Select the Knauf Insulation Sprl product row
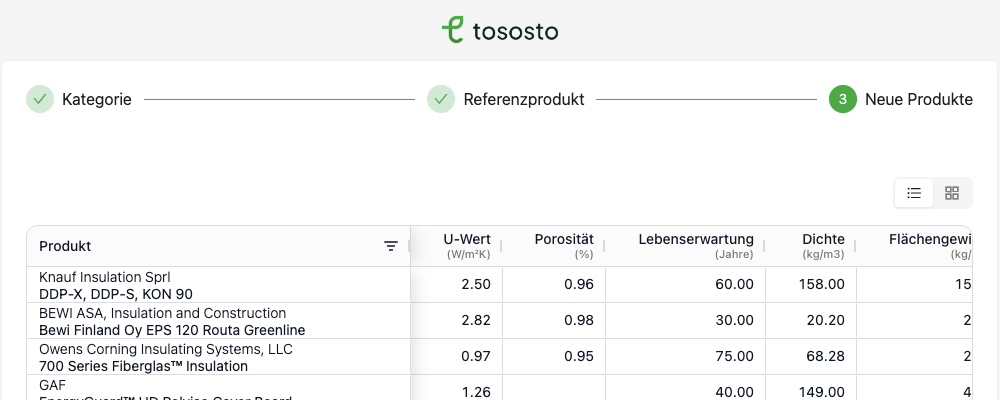The width and height of the screenshot is (1000, 400). pos(116,285)
